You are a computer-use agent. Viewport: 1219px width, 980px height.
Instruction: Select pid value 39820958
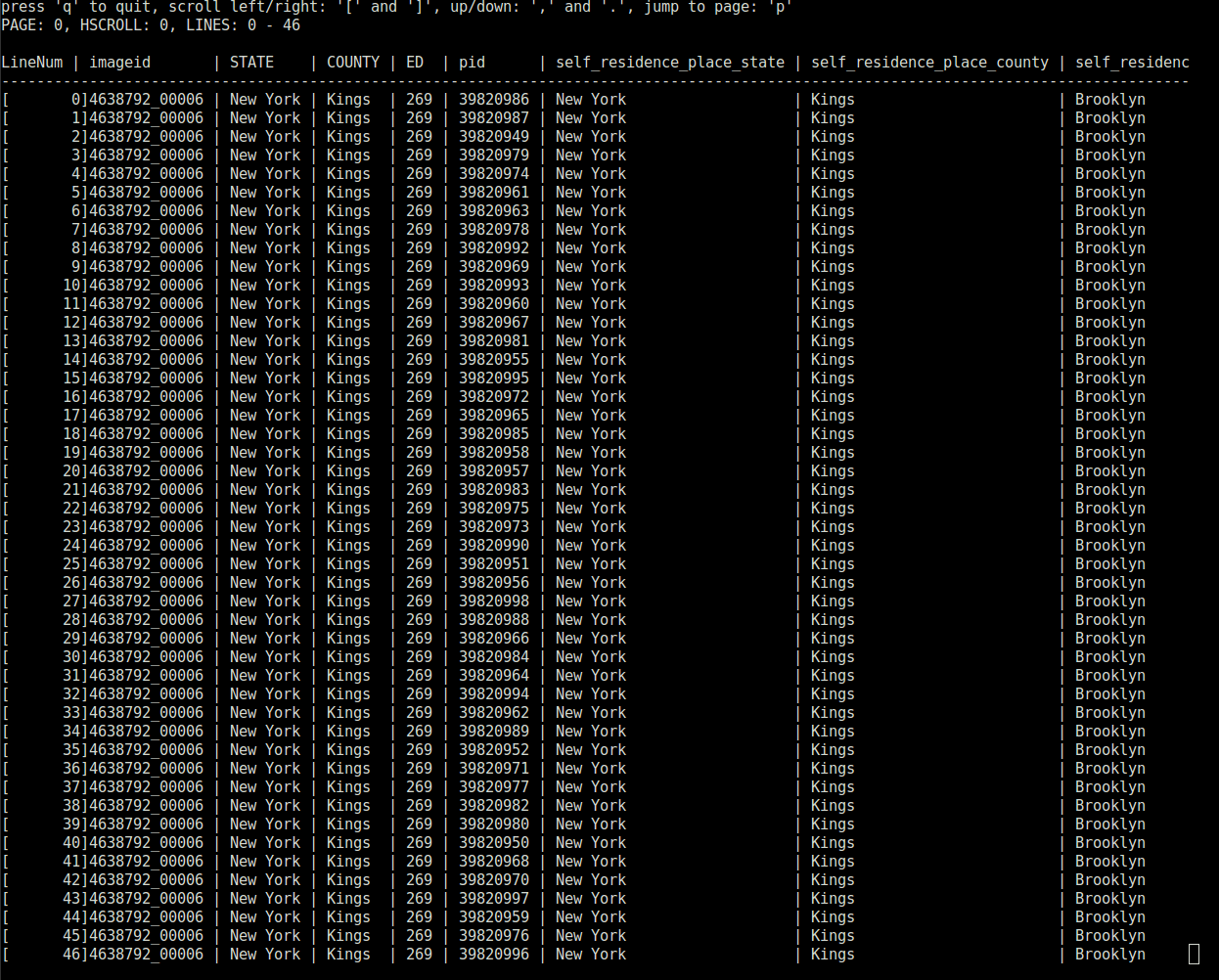coord(494,452)
